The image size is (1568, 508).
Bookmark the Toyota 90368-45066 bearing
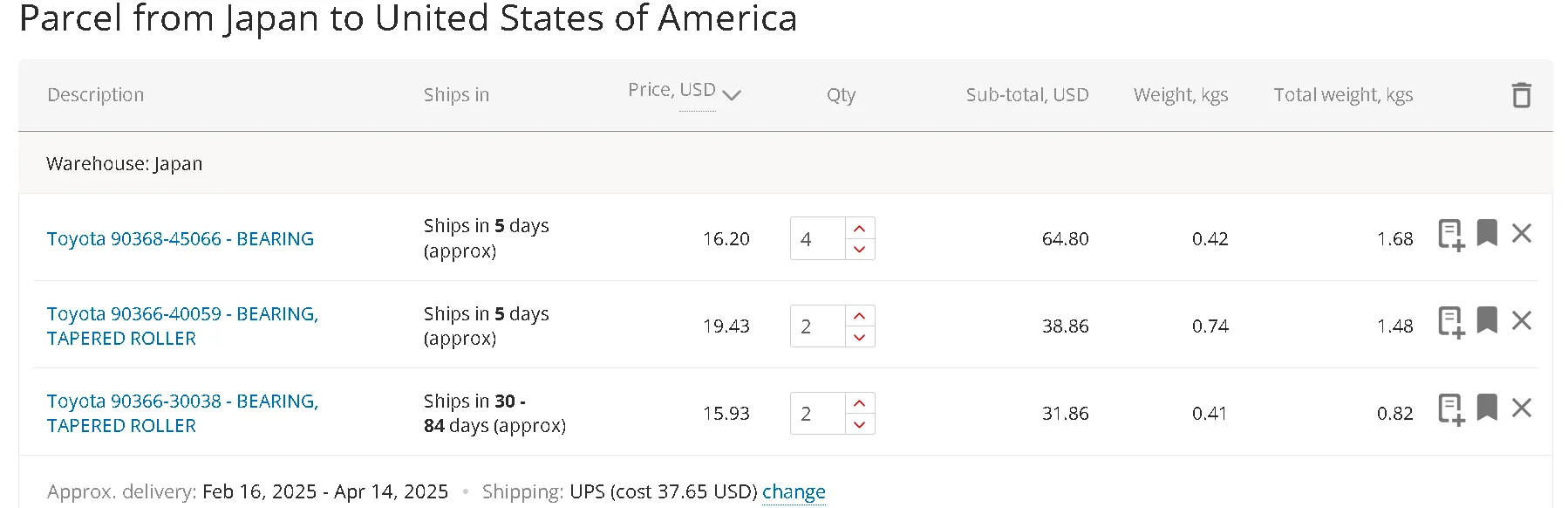(1487, 232)
